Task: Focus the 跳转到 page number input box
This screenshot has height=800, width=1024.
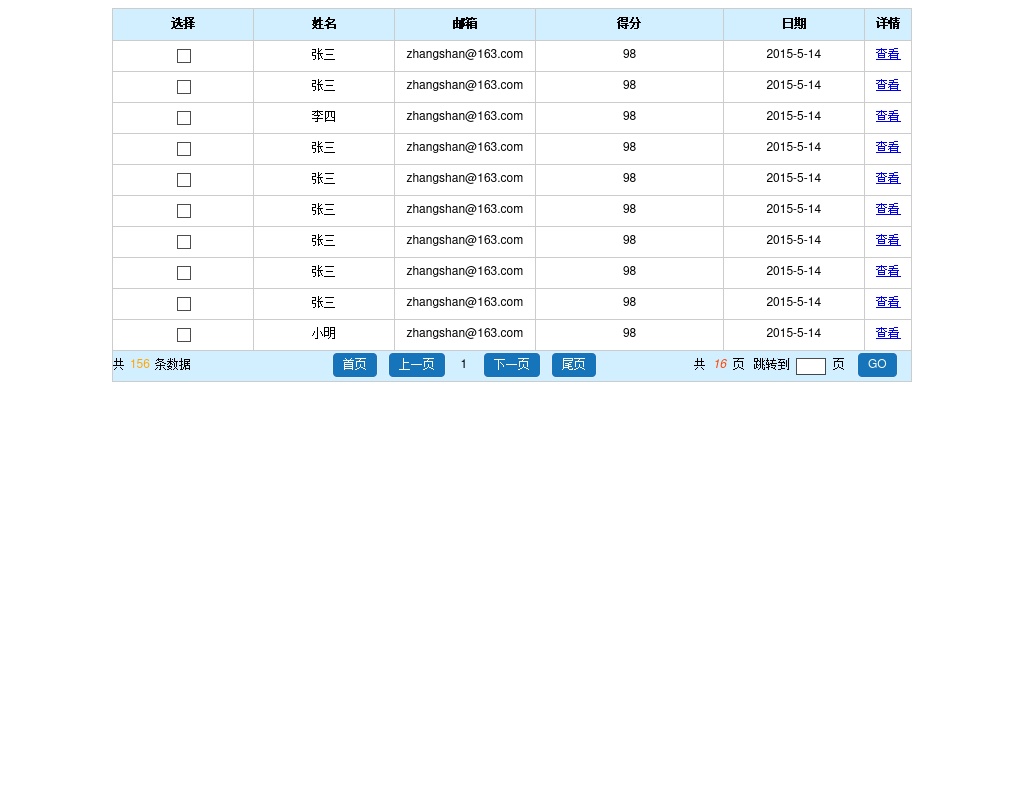Action: pyautogui.click(x=810, y=366)
